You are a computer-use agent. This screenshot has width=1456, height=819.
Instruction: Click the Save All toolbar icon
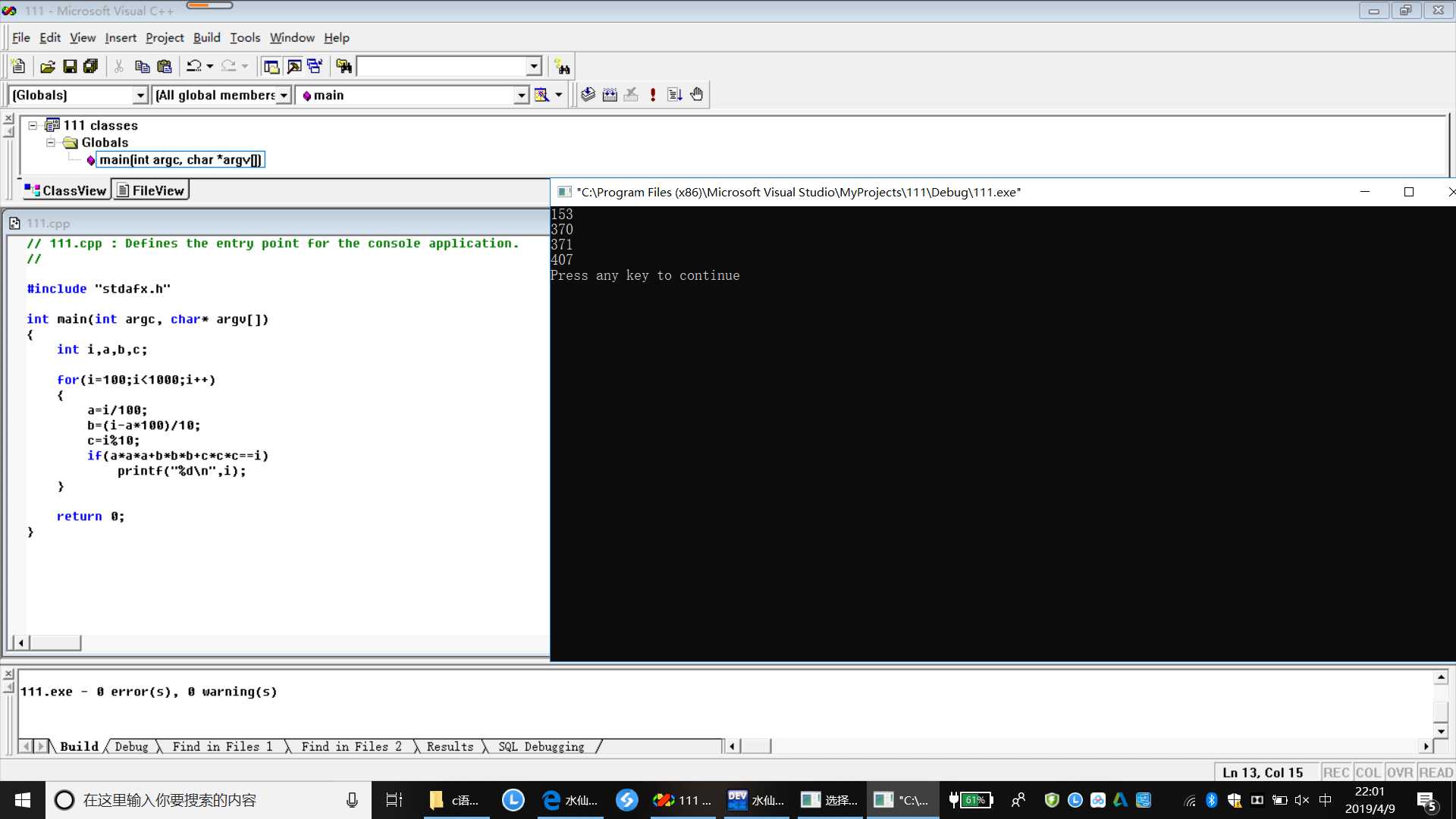click(x=91, y=67)
